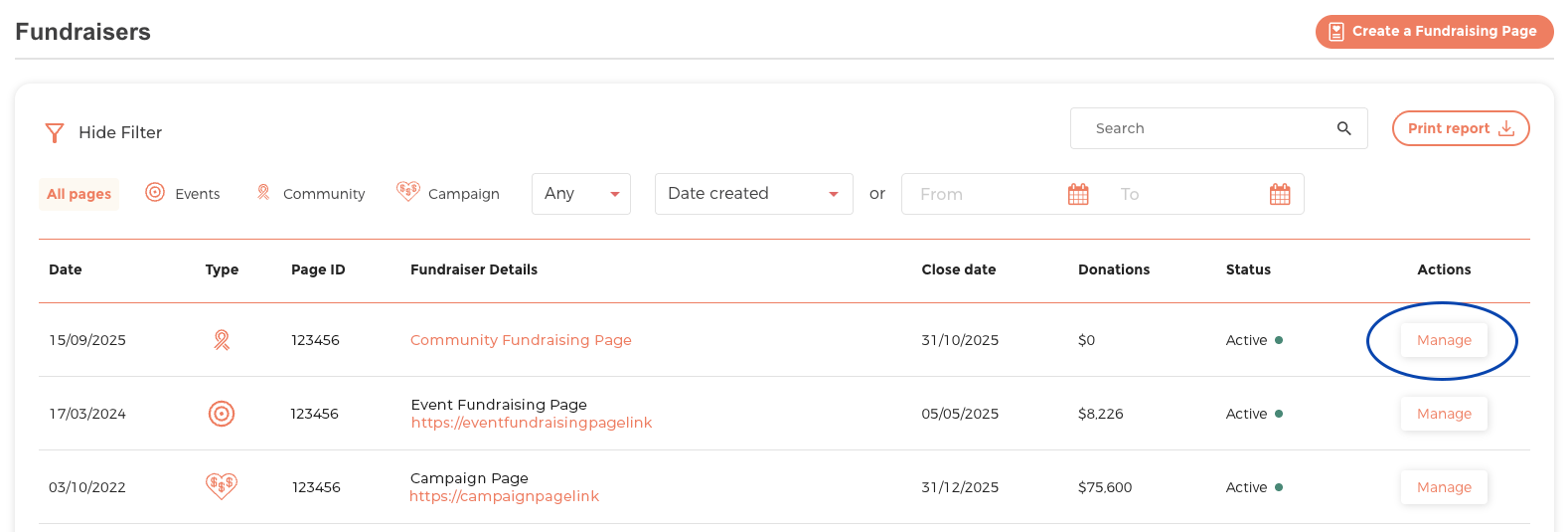Click close date 05/05/2025
Viewport: 1568px width, 532px height.
(960, 414)
